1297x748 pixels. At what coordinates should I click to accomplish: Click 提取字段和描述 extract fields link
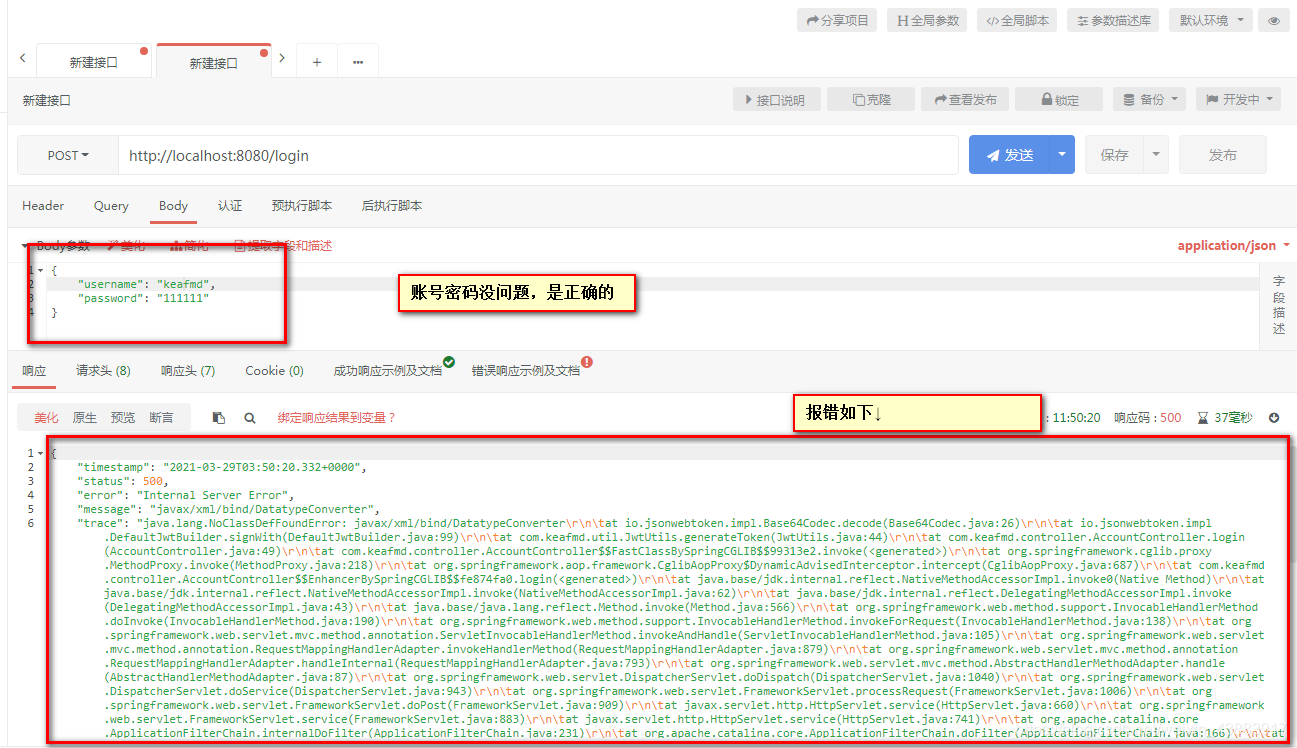tap(283, 246)
